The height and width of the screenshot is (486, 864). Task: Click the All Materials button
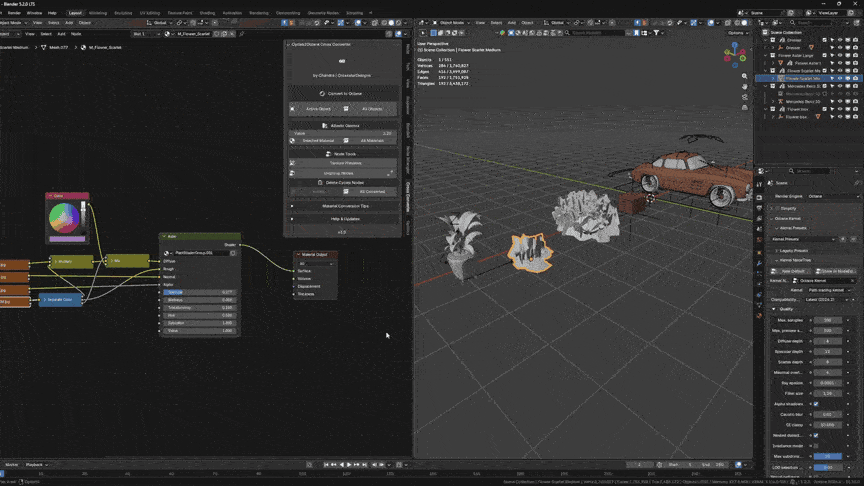point(370,141)
